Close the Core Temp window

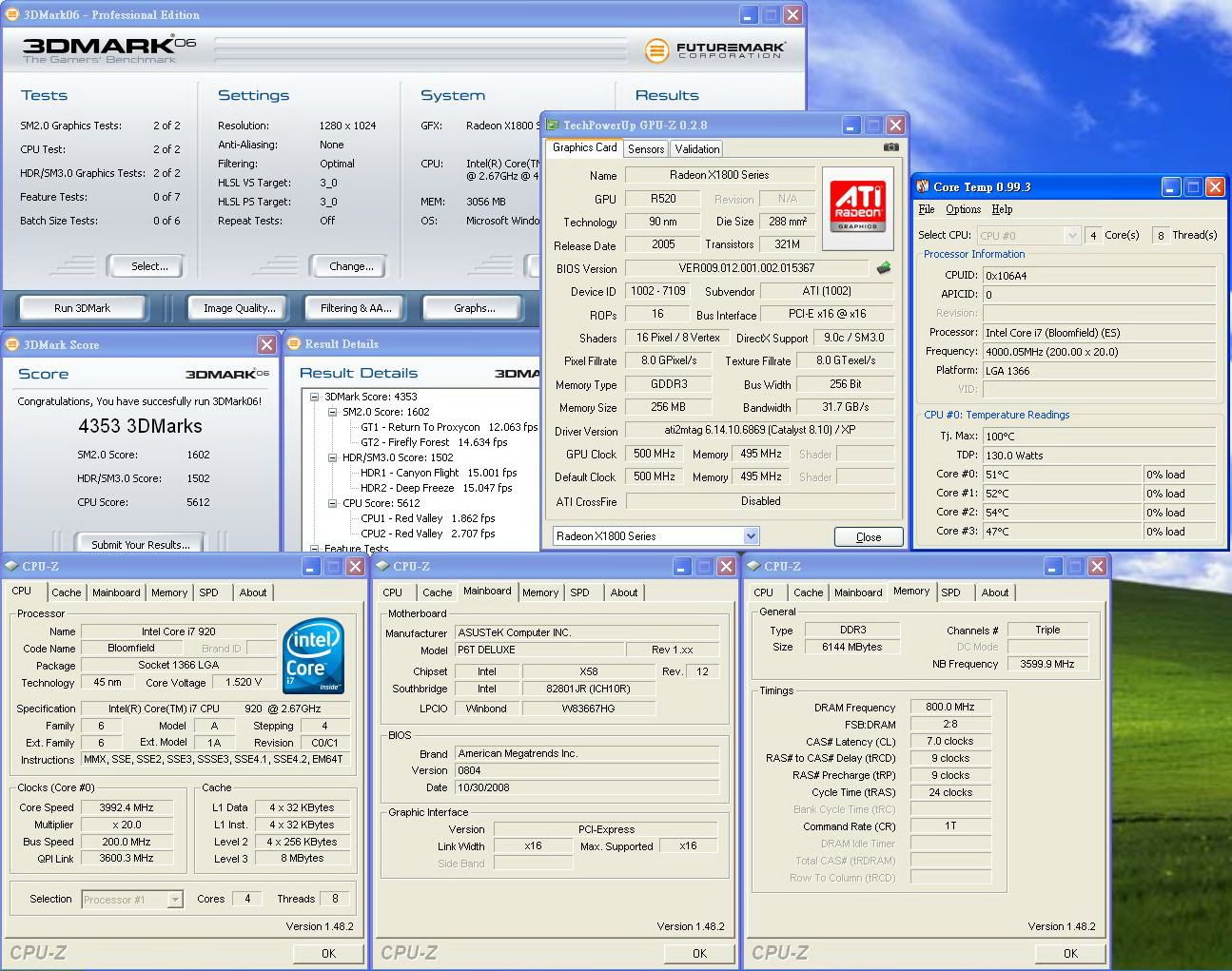[1215, 187]
